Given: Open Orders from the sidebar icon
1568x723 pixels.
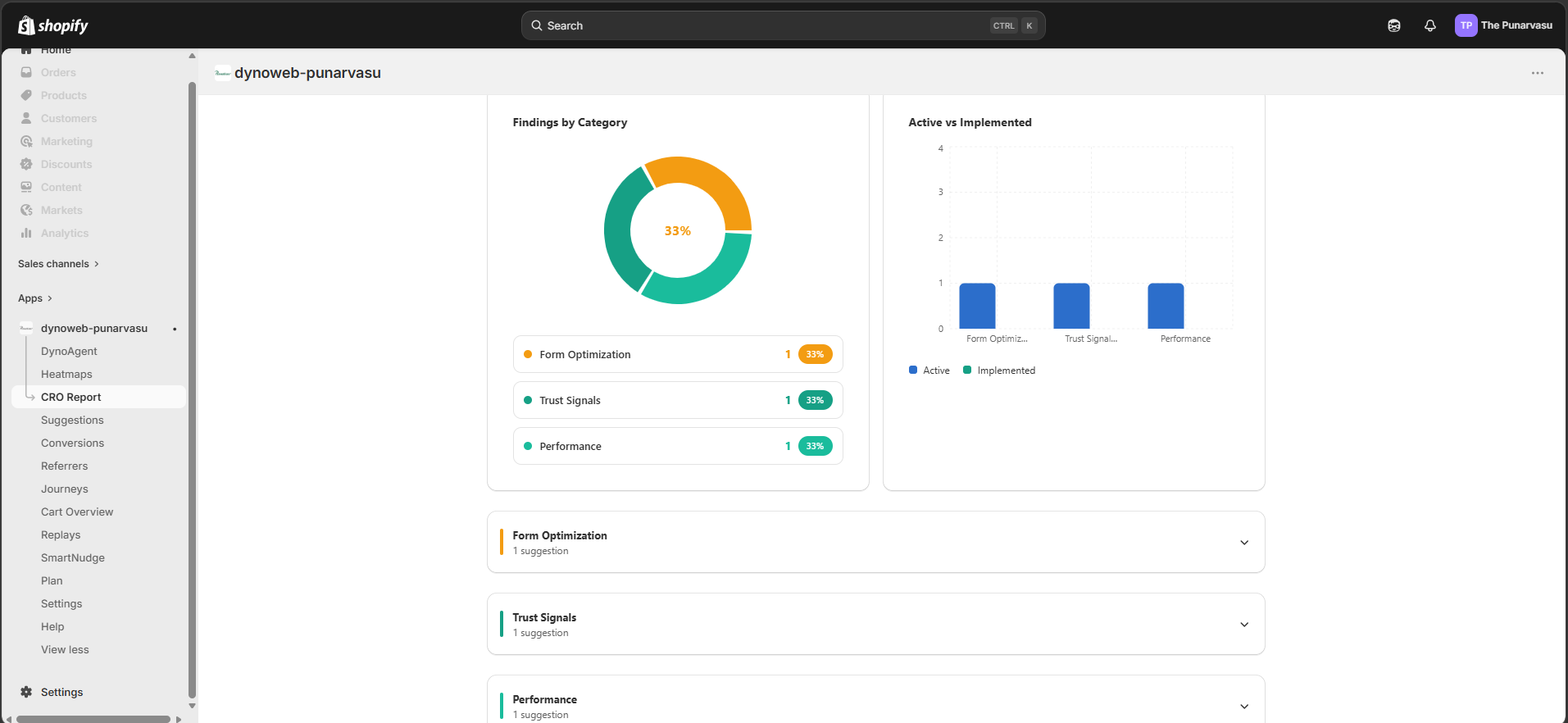Looking at the screenshot, I should coord(26,72).
